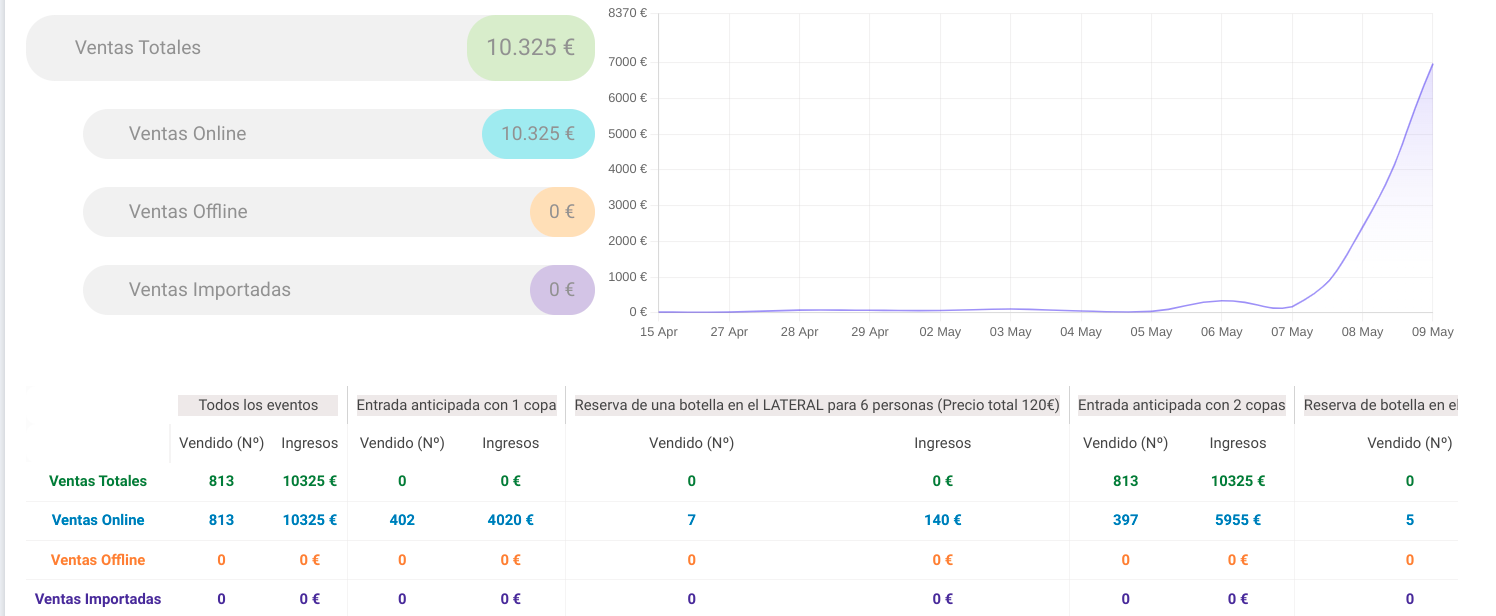Image resolution: width=1496 pixels, height=616 pixels.
Task: Select the Ventas Importadas summary bar
Action: click(339, 290)
